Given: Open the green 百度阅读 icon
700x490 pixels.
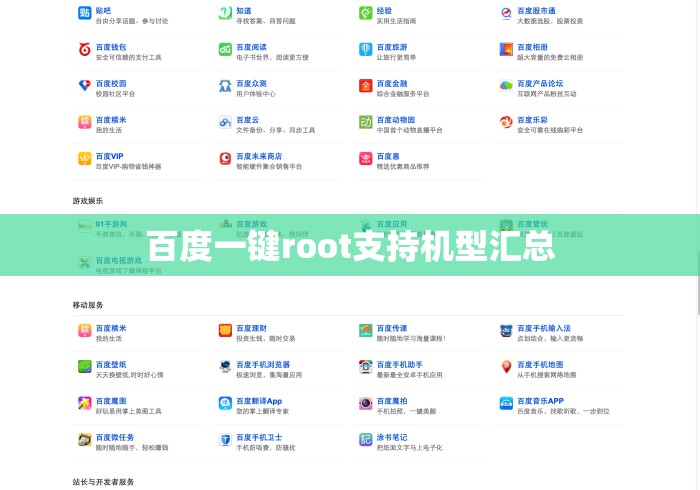Looking at the screenshot, I should pos(225,49).
